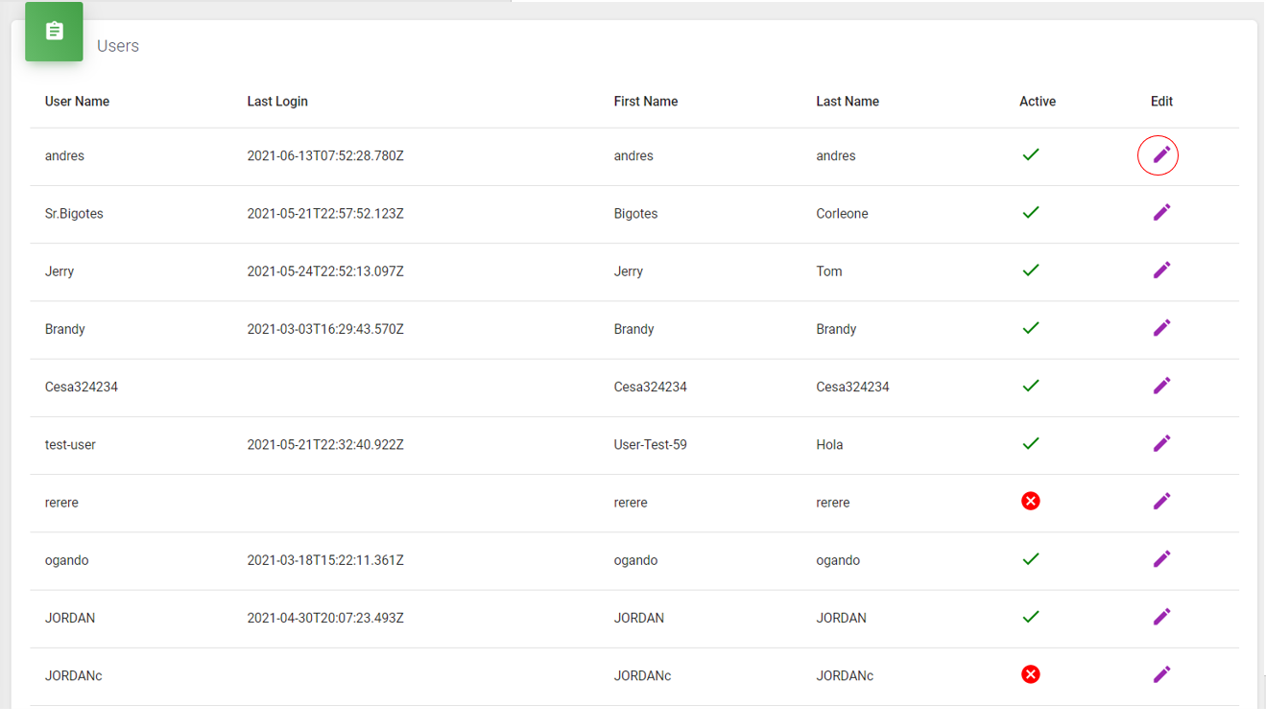Screen dimensions: 1266x709
Task: Click the active checkmark for andres
Action: click(x=1030, y=155)
